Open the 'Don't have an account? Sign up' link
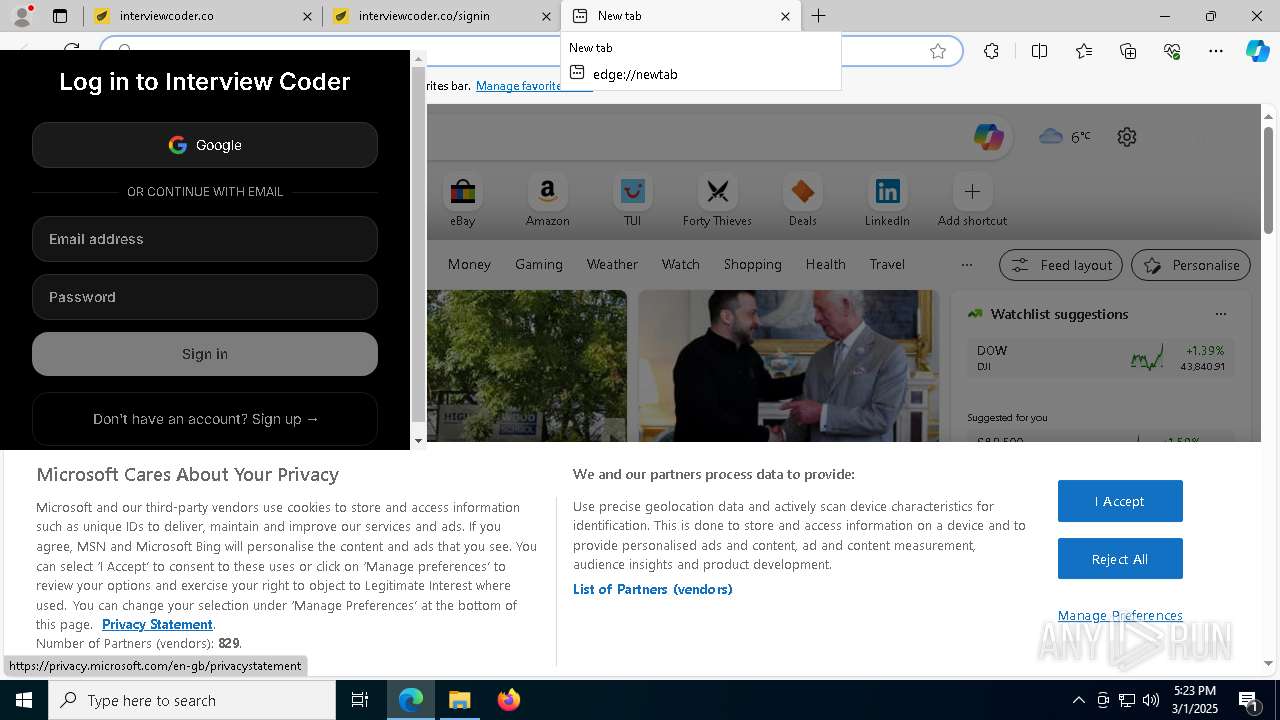 coord(205,419)
